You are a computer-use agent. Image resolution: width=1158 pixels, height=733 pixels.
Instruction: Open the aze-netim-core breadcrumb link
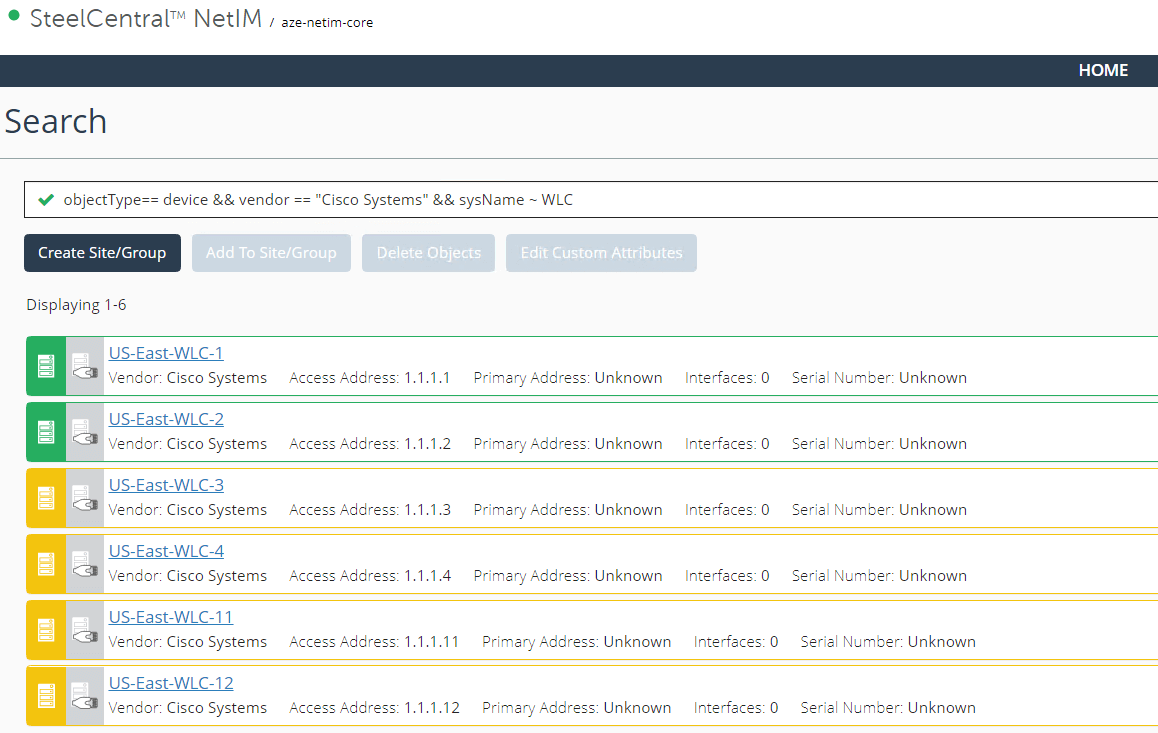(328, 22)
